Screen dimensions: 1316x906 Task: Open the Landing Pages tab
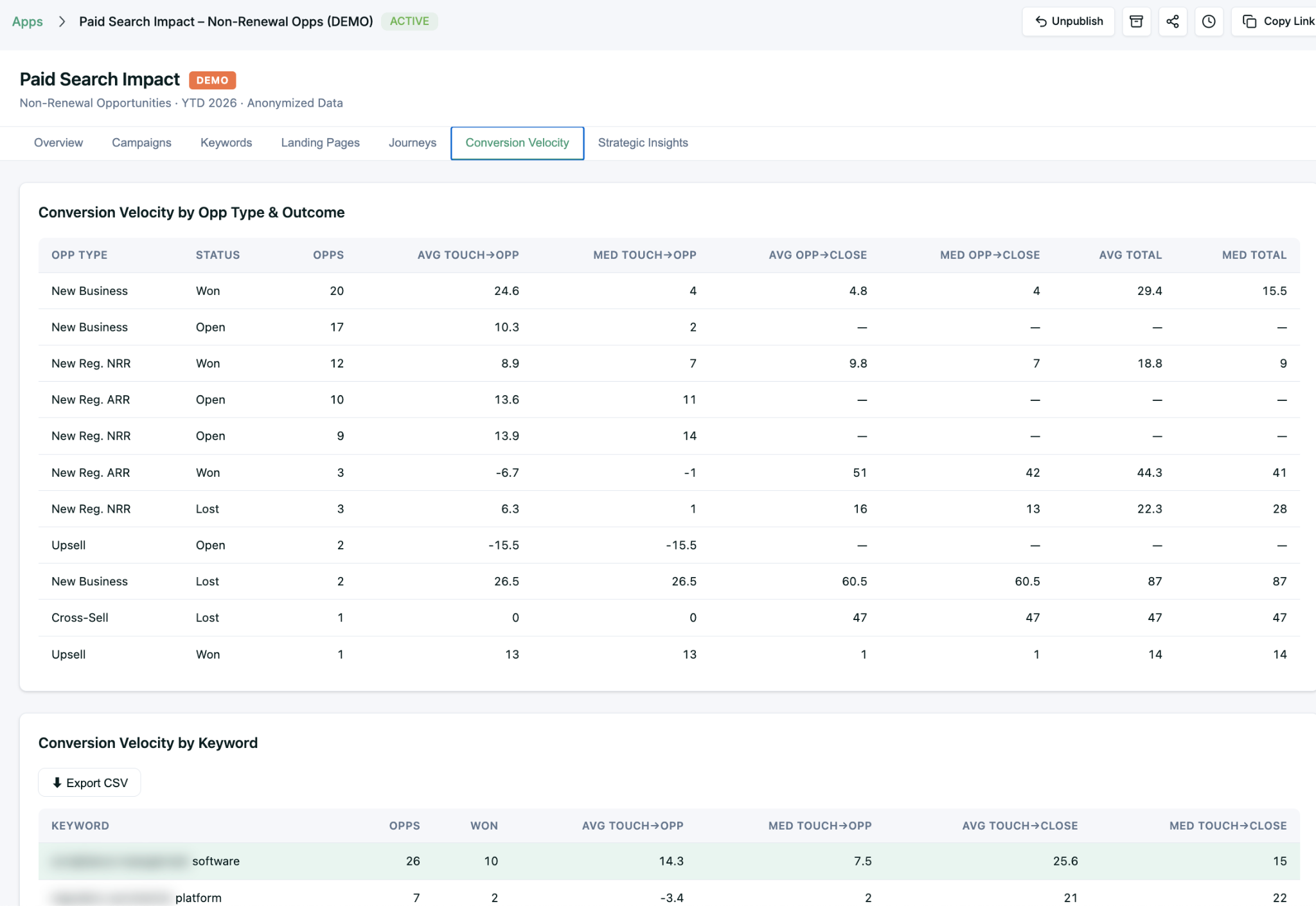[x=320, y=143]
